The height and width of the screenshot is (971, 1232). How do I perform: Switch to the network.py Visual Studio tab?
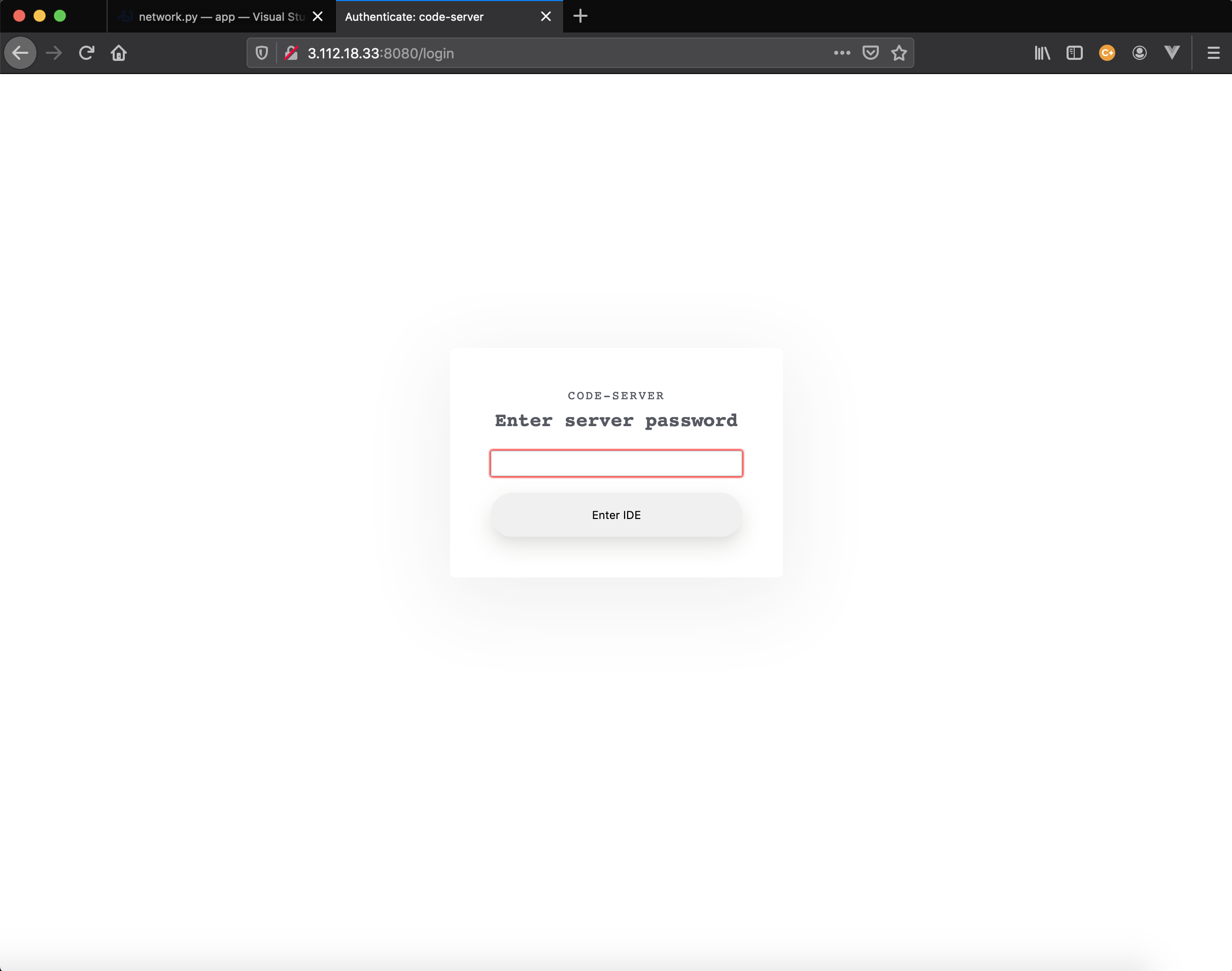(x=216, y=16)
